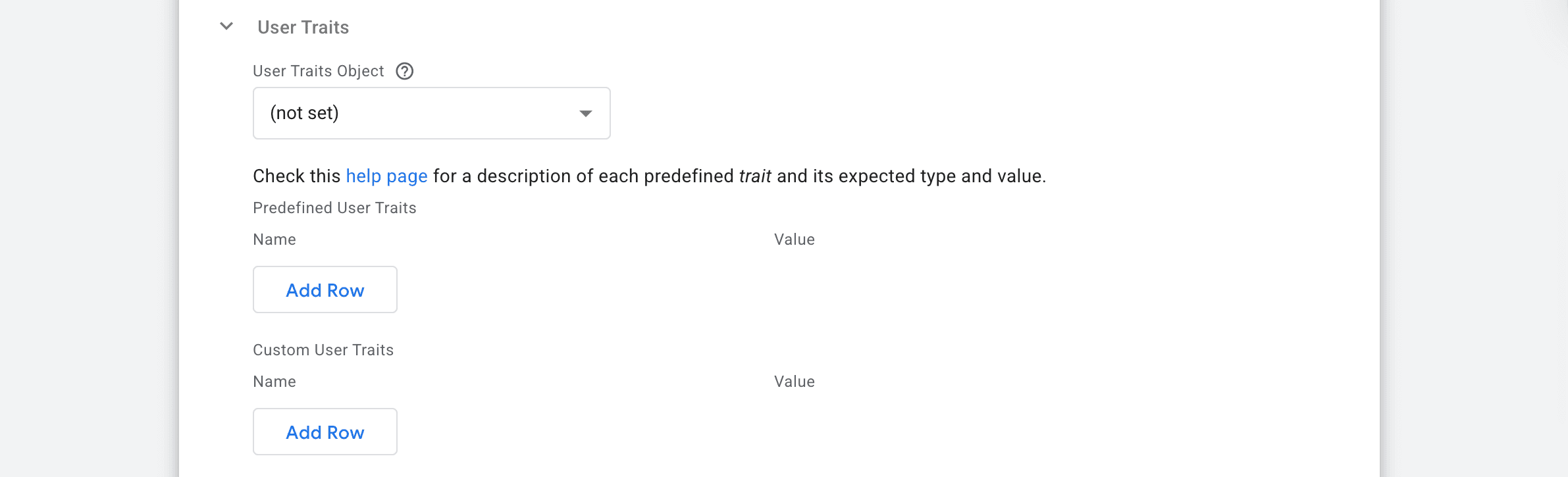1568x477 pixels.
Task: Click the disclosure arrow for User Traits
Action: (226, 27)
